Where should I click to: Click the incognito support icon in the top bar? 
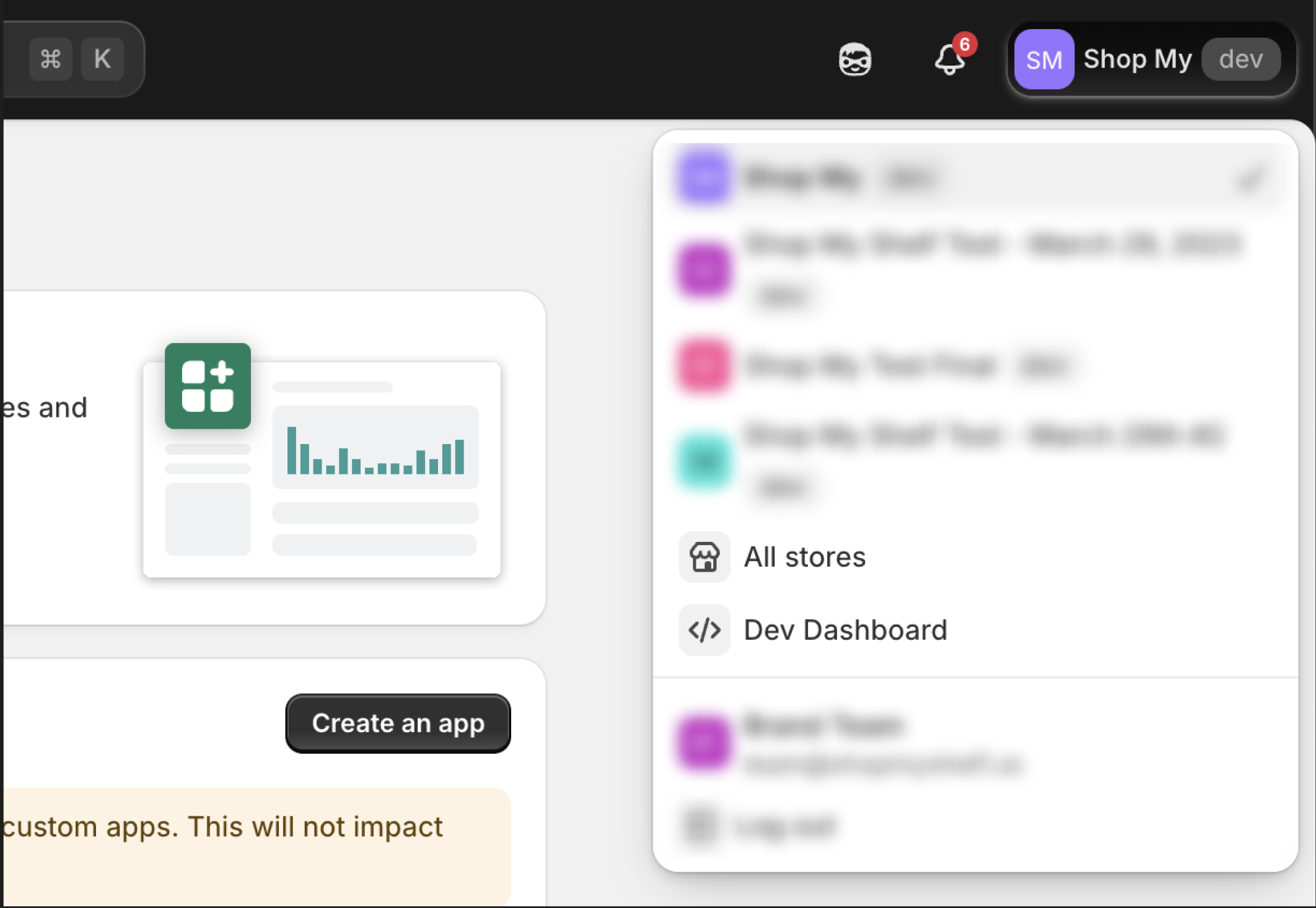click(856, 59)
